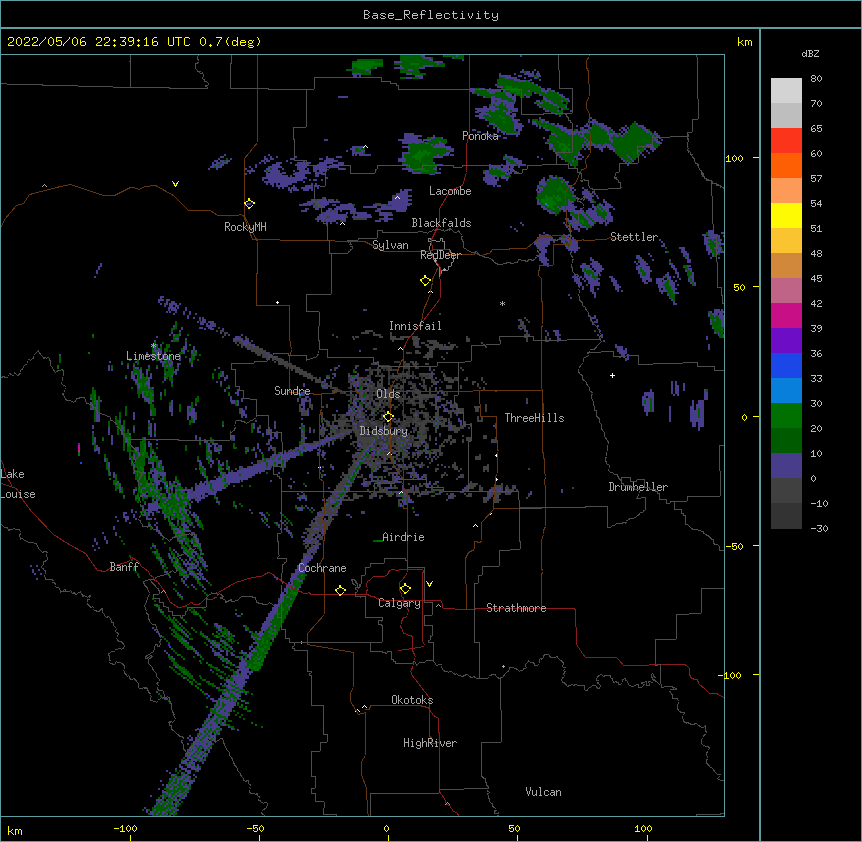Click the Blackfalds label
This screenshot has width=862, height=842.
point(441,223)
